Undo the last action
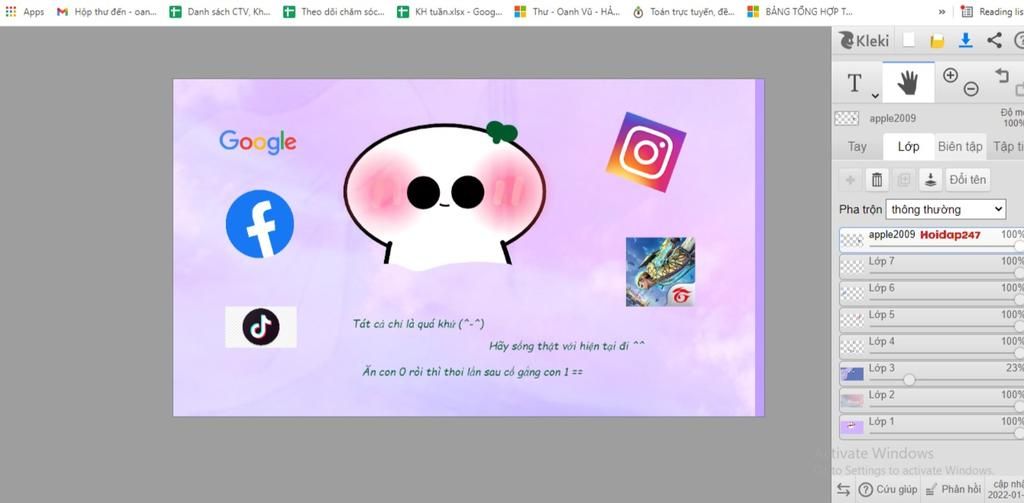Screen dimensions: 1024x503 point(1002,74)
